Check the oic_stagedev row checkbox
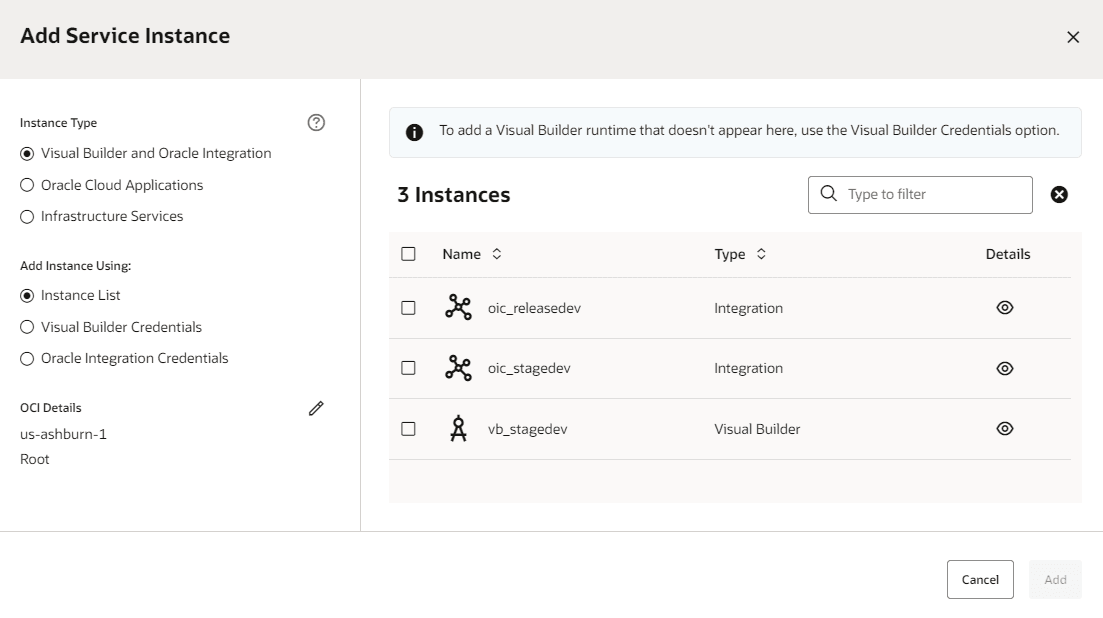The image size is (1103, 618). coord(408,368)
